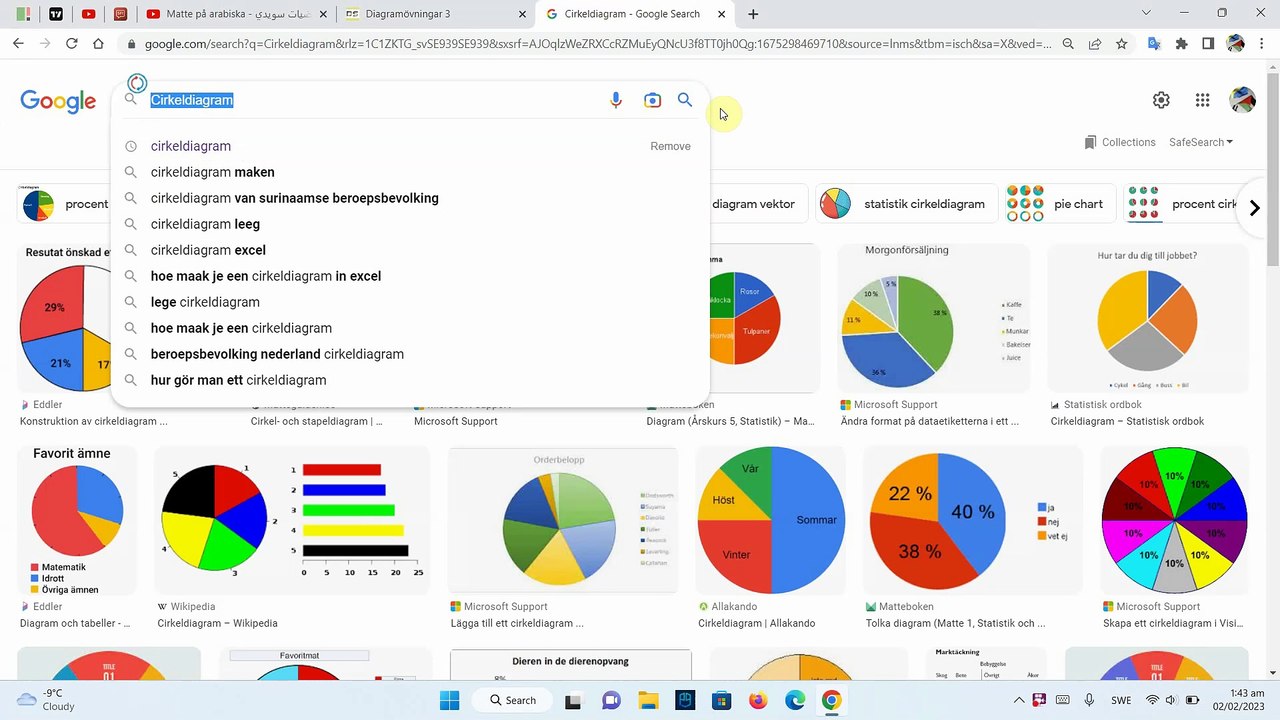Remove cirkeldiagram from search history
The image size is (1280, 720).
tap(670, 146)
